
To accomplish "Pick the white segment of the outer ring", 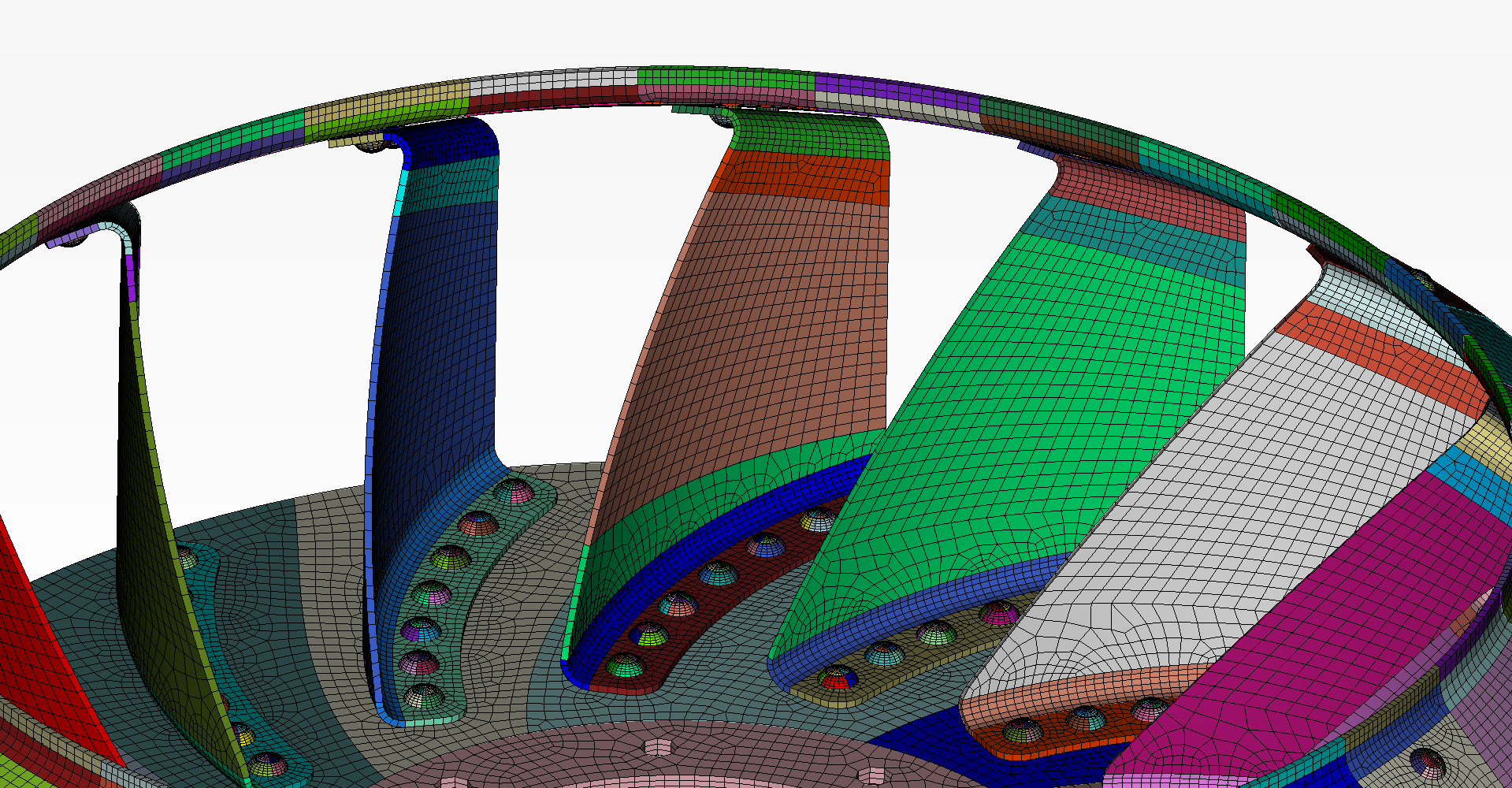I will tap(553, 83).
